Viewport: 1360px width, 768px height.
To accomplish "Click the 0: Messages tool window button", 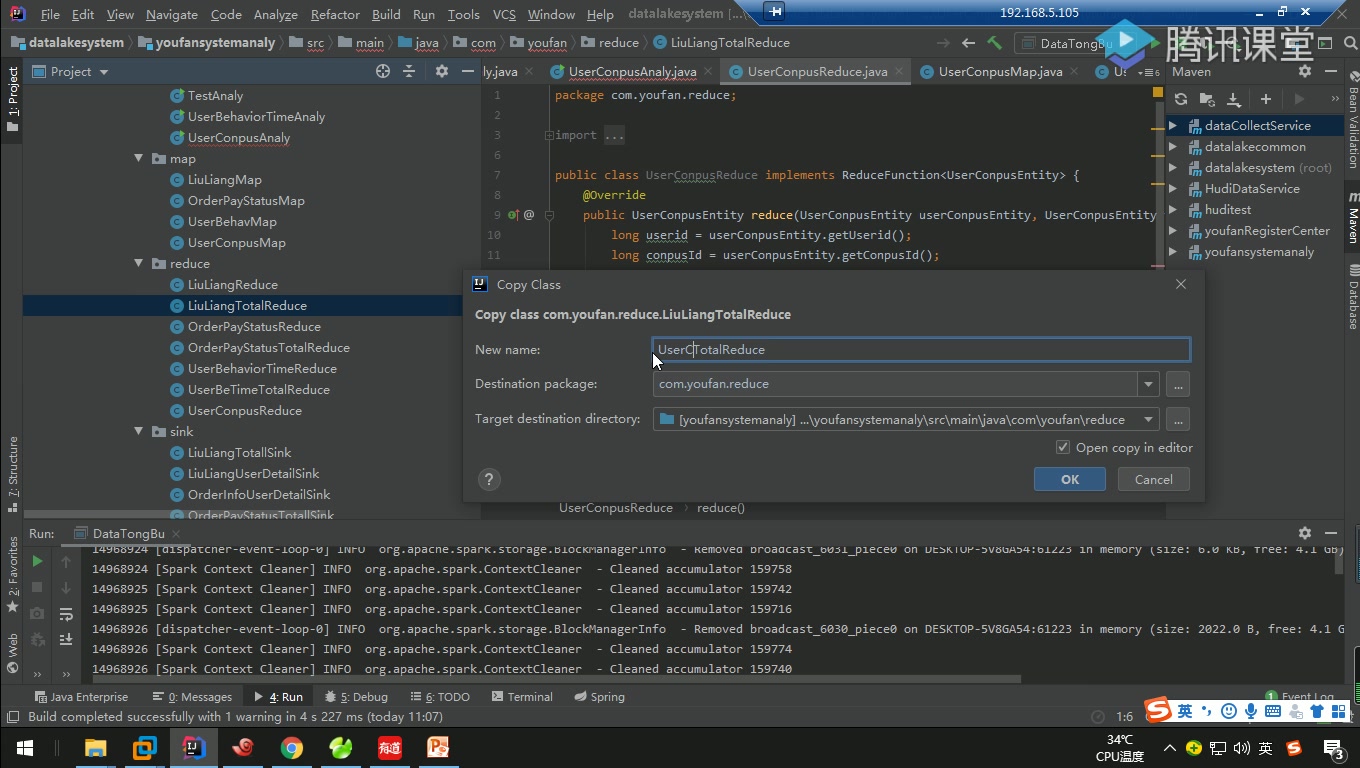I will tap(192, 697).
